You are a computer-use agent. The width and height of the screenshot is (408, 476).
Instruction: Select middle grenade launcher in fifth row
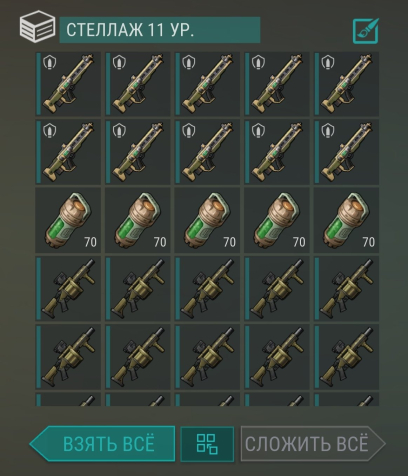click(207, 357)
